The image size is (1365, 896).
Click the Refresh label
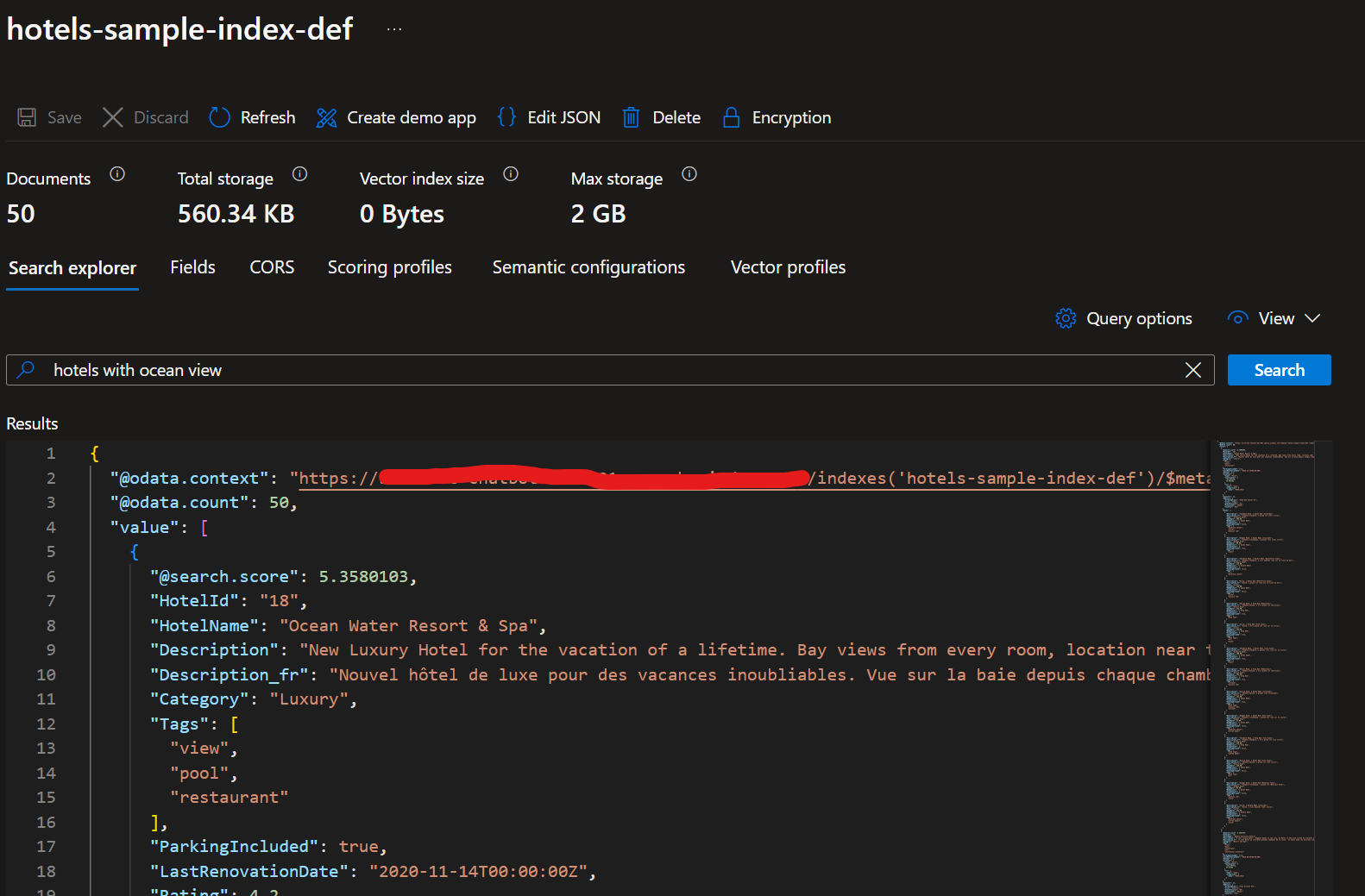267,117
